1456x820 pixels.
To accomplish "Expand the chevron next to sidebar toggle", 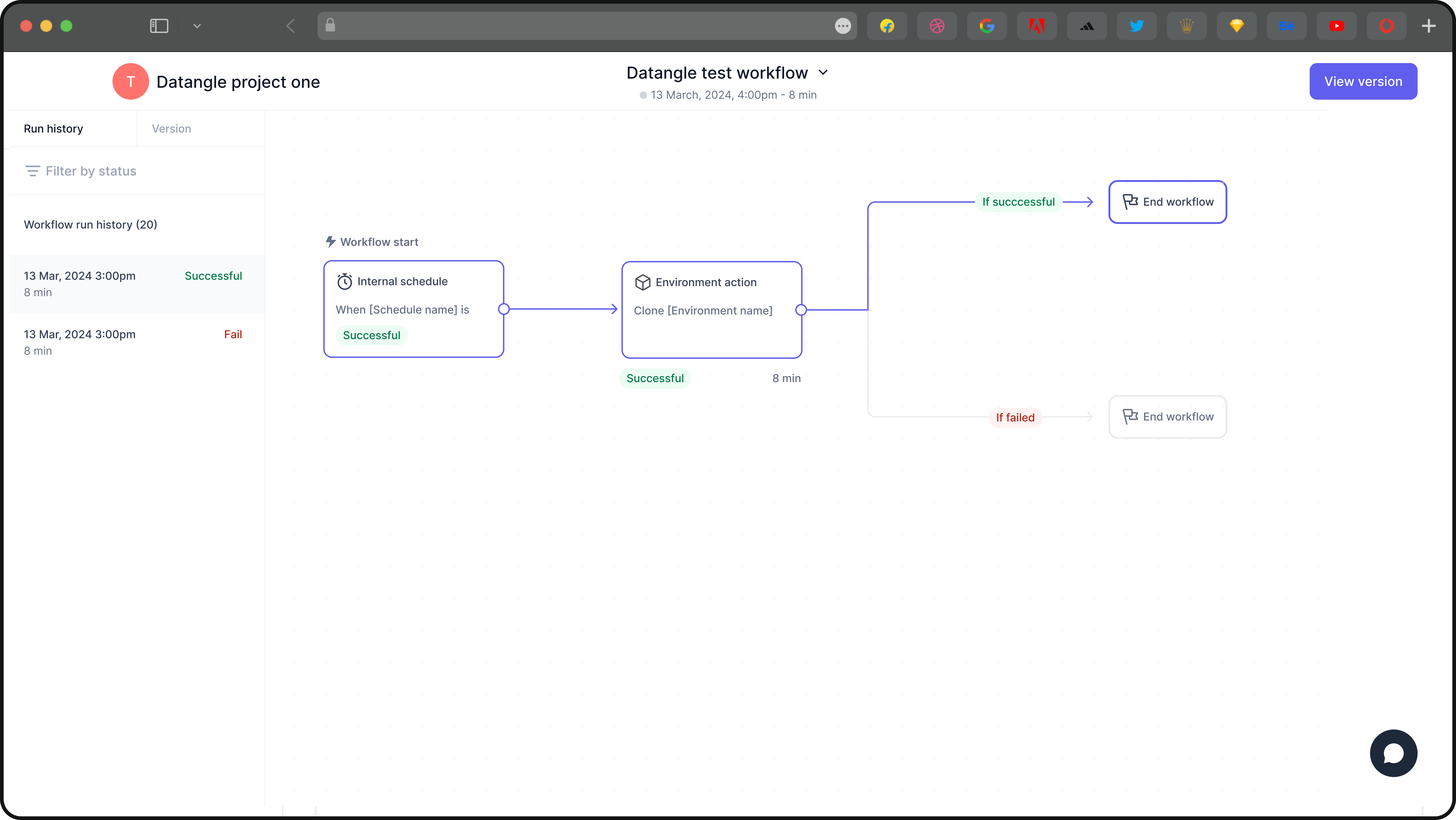I will [x=197, y=26].
